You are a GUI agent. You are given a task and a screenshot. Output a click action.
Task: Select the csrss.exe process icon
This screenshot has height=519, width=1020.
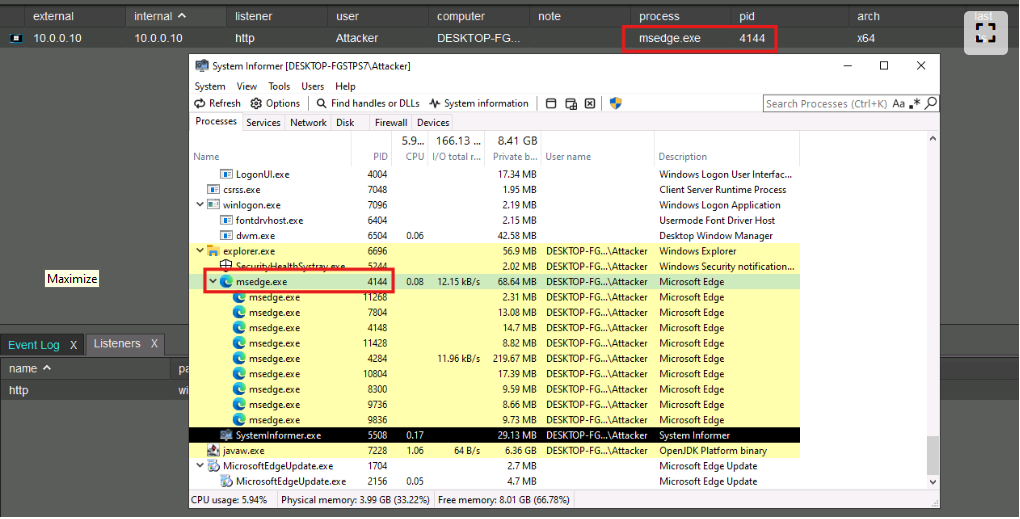213,189
